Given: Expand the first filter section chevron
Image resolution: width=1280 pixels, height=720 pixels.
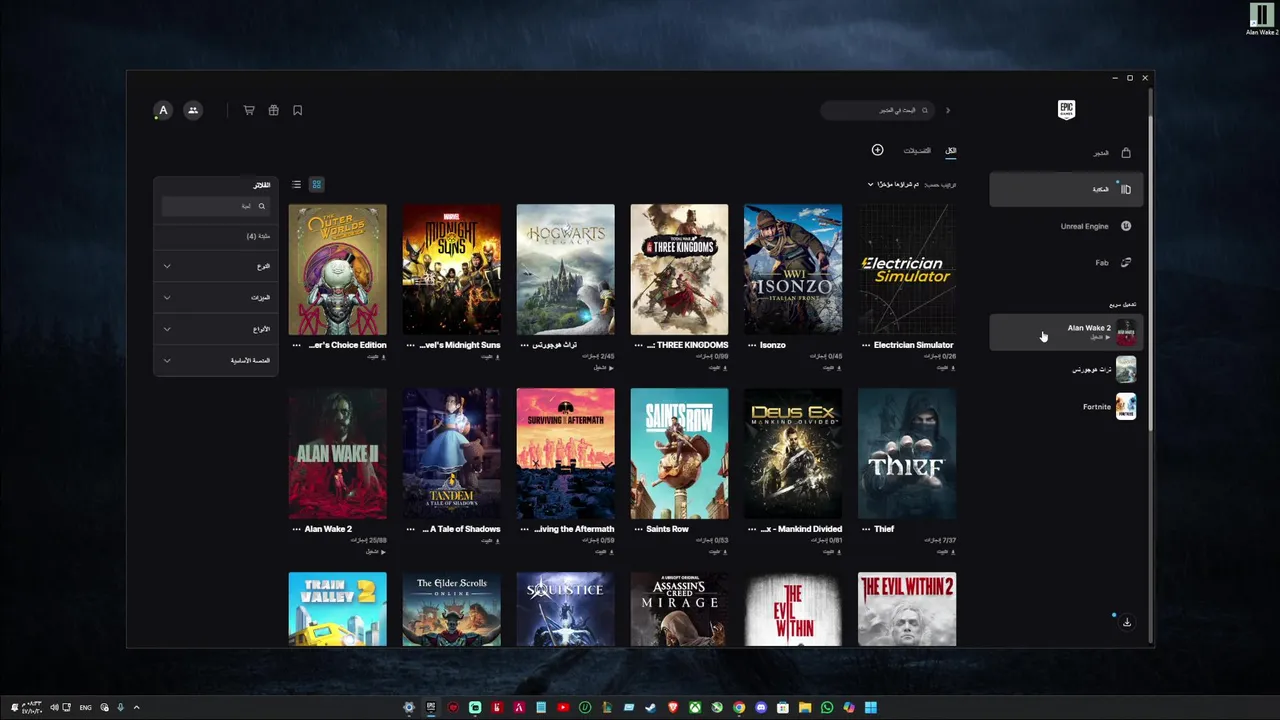Looking at the screenshot, I should coord(167,266).
